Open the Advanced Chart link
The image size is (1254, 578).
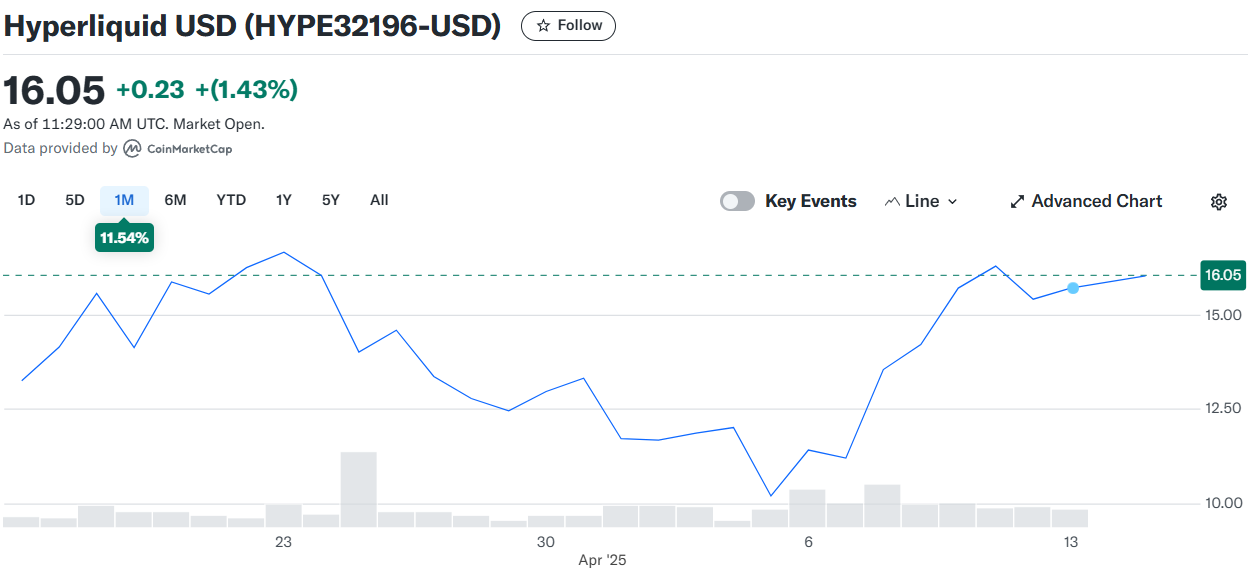coord(1086,201)
